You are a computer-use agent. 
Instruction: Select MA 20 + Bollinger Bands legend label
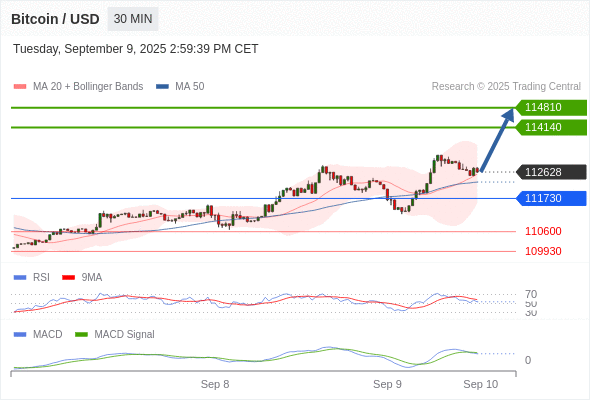[x=88, y=87]
